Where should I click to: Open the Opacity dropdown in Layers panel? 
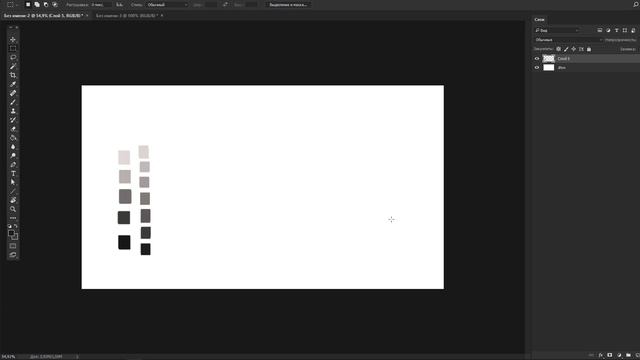[620, 40]
